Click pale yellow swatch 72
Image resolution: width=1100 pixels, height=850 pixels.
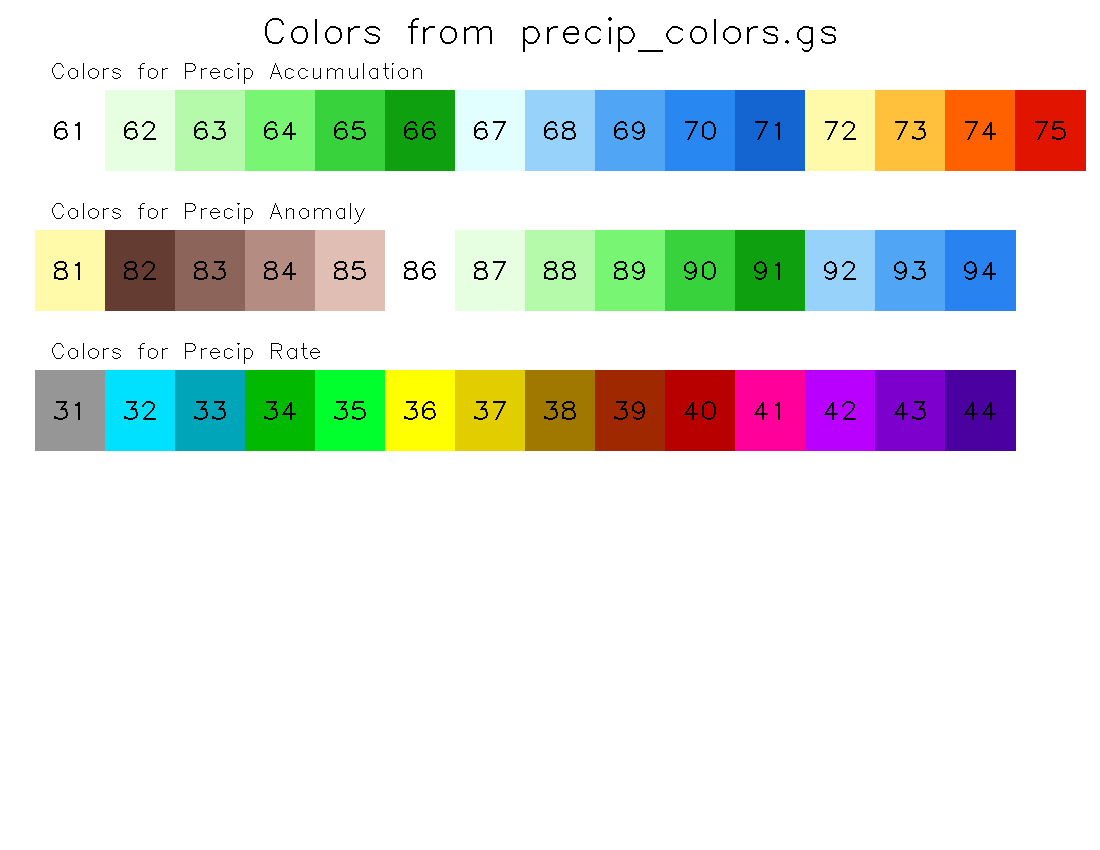(840, 130)
